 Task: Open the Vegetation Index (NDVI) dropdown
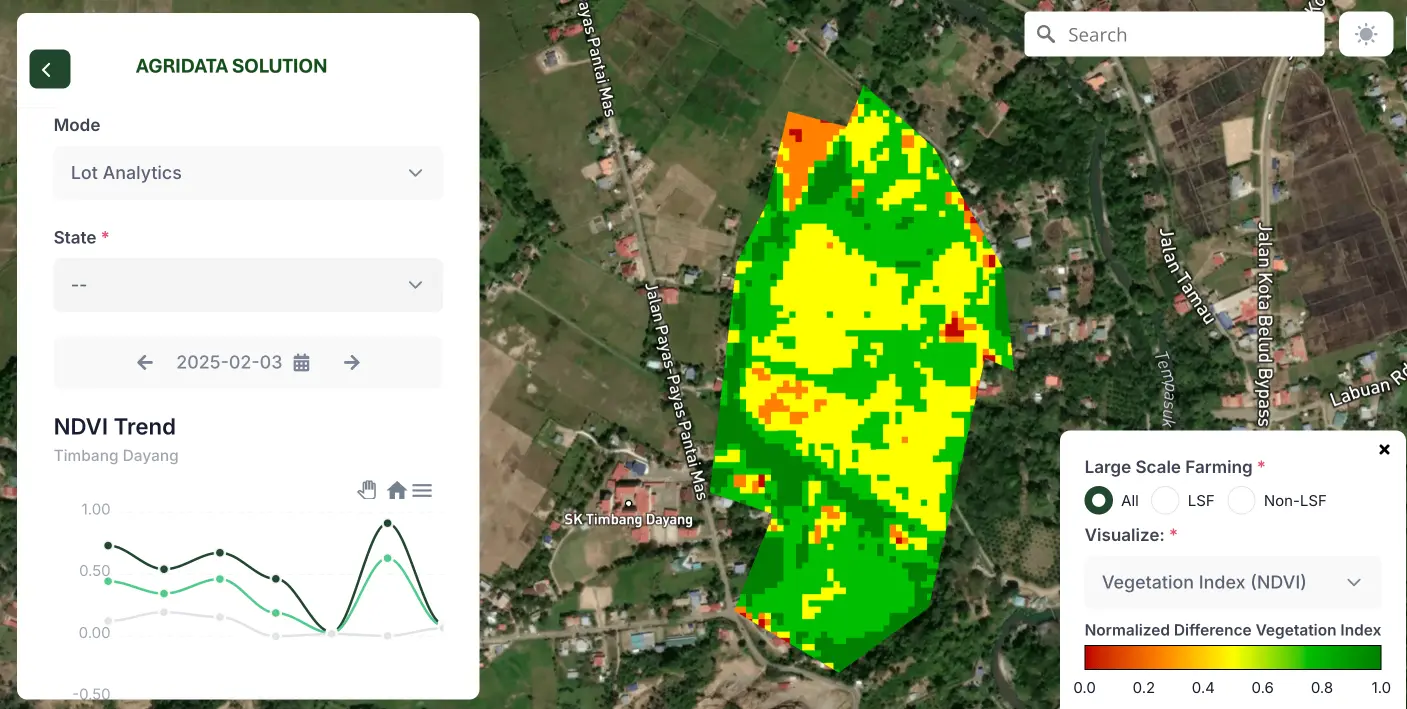[1233, 582]
